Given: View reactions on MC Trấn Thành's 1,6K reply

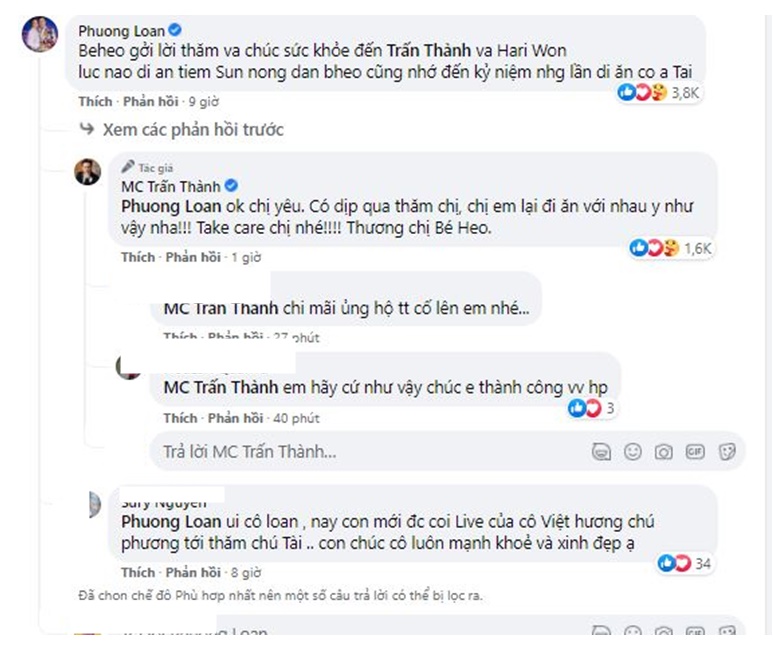Looking at the screenshot, I should 668,248.
